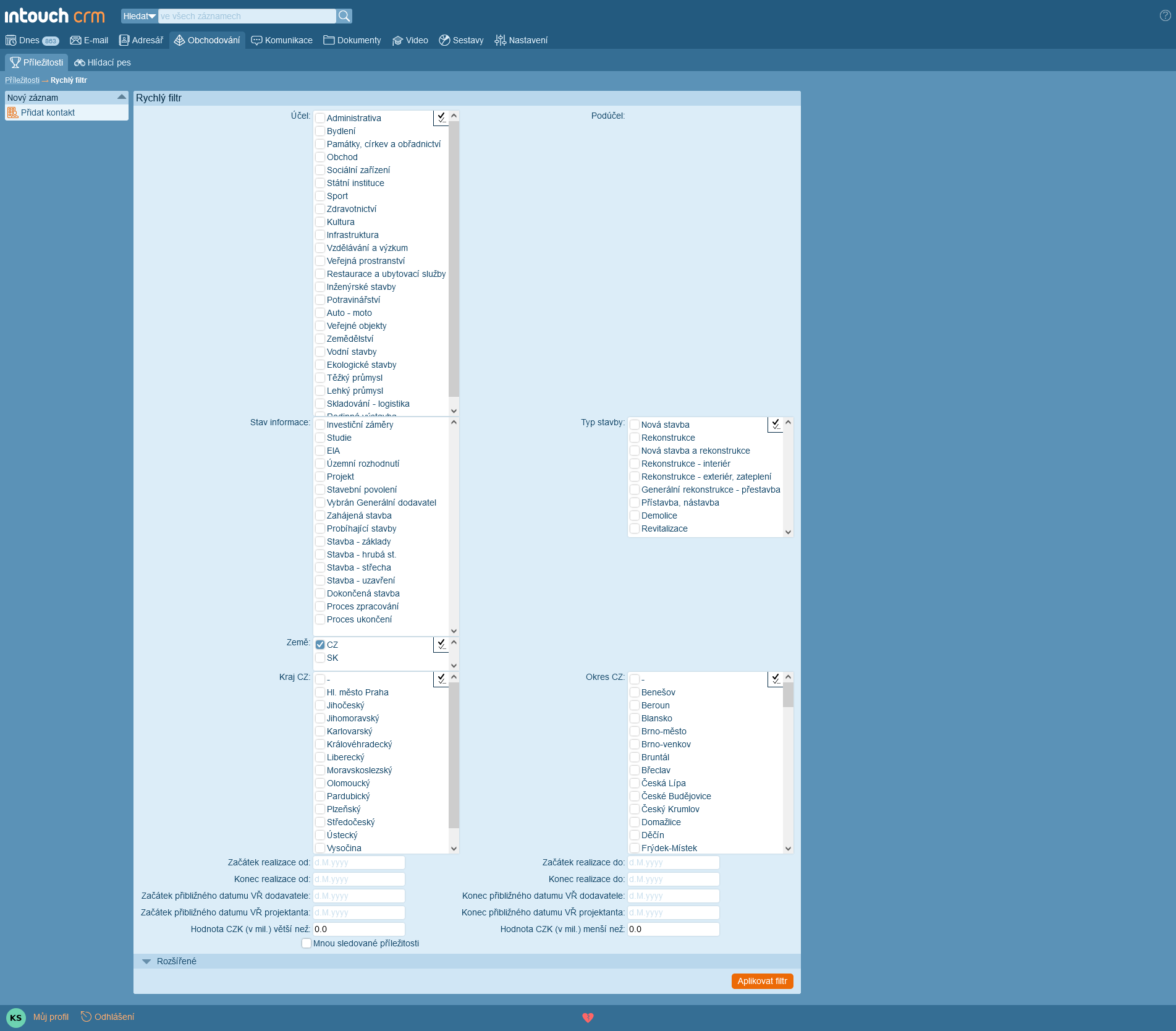Select all in the Účel list icon
Image resolution: width=1176 pixels, height=1031 pixels.
(441, 117)
